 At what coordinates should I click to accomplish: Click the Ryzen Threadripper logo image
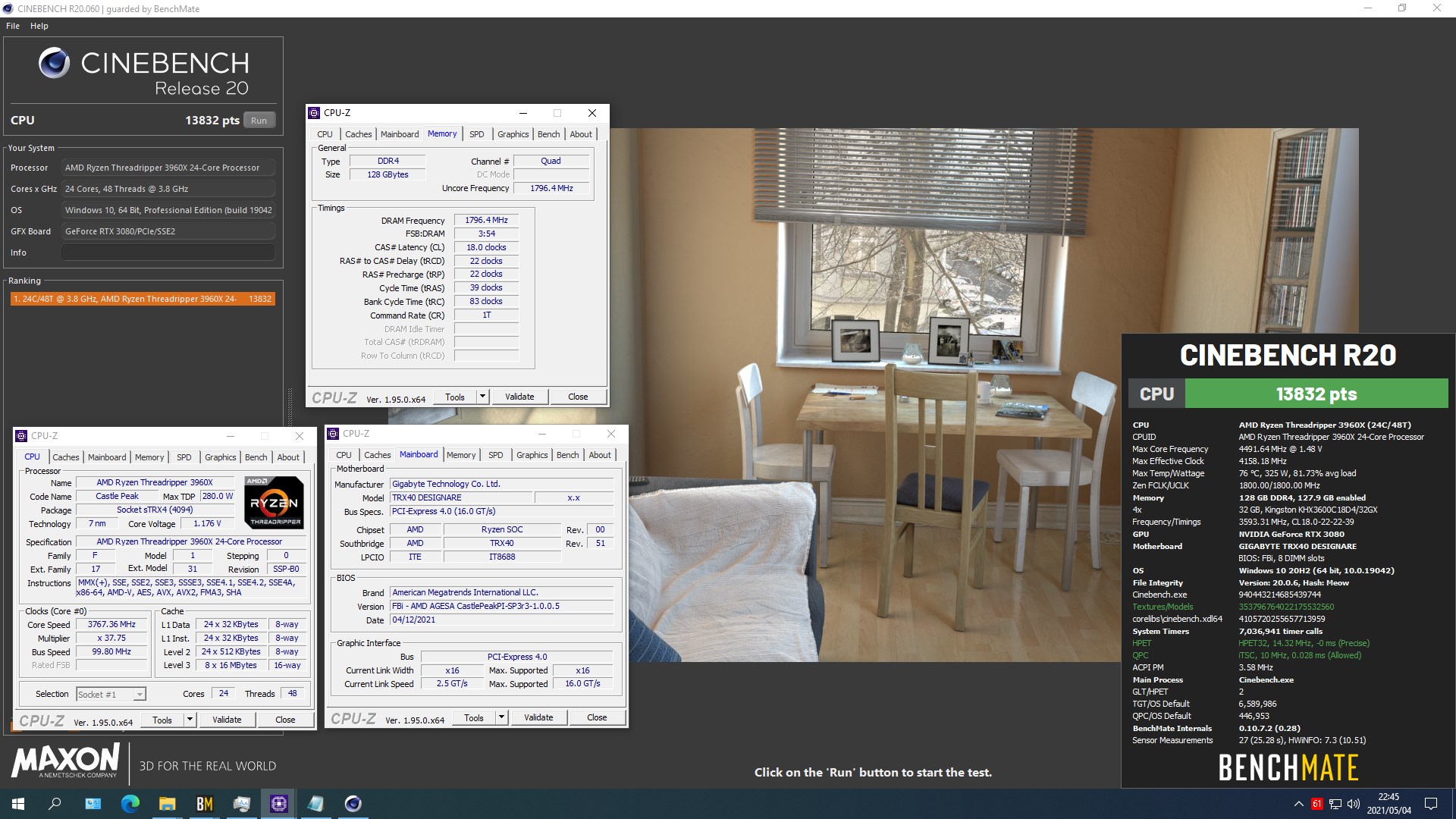coord(275,503)
